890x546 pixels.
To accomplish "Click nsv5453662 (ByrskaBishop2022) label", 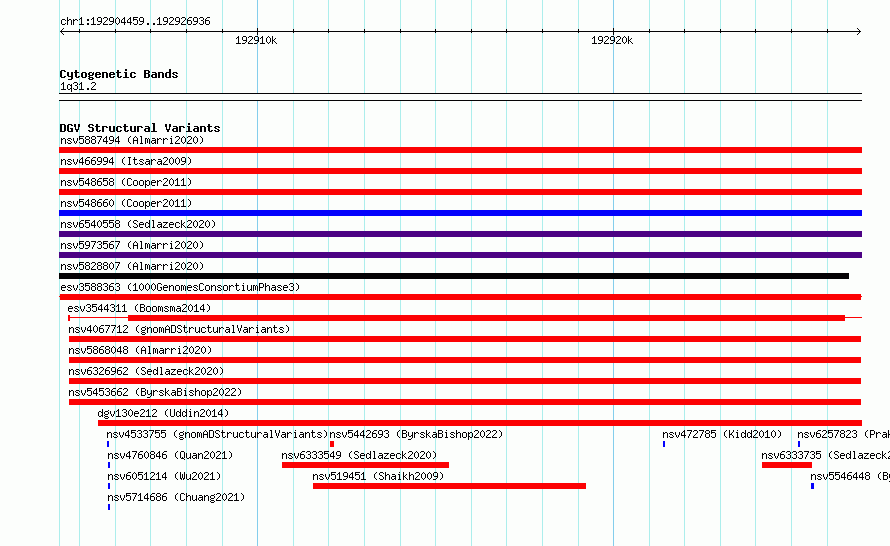I will (155, 392).
